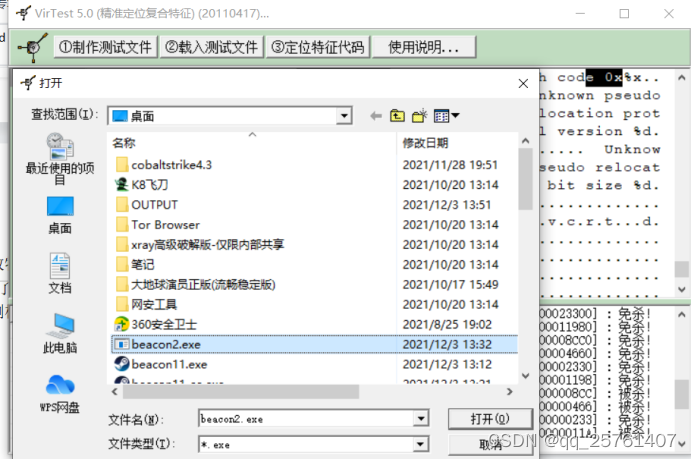This screenshot has width=692, height=460.
Task: Select 最近使用的项目 in places bar
Action: point(60,159)
